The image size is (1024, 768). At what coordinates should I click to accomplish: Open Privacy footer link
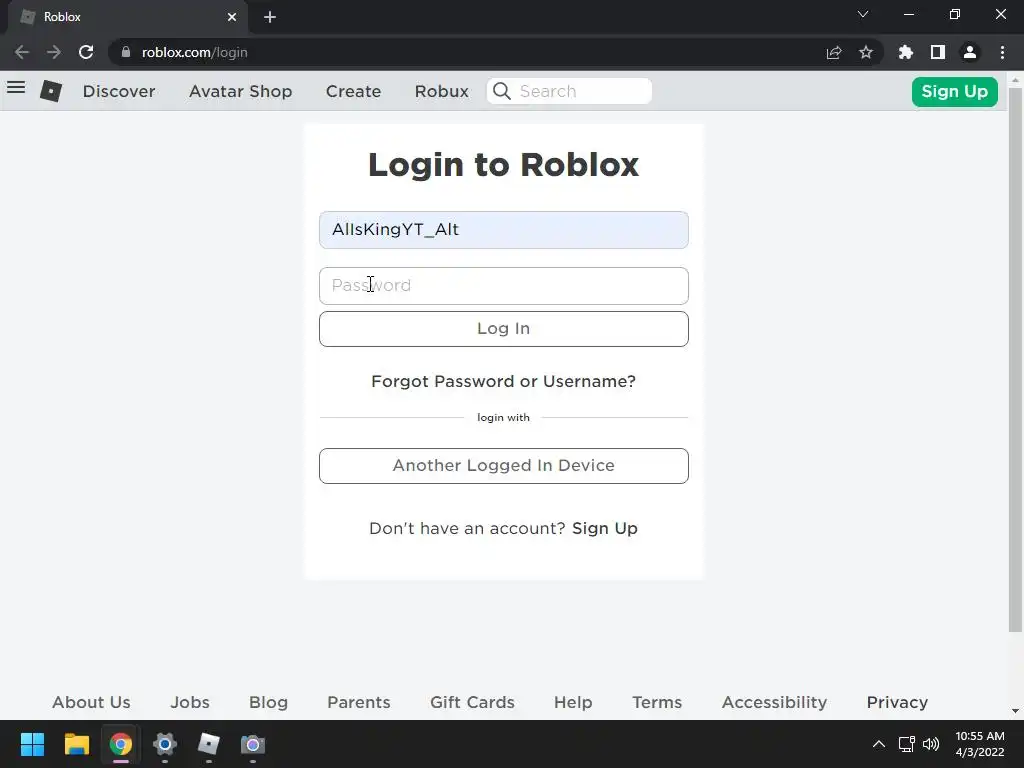[x=897, y=702]
